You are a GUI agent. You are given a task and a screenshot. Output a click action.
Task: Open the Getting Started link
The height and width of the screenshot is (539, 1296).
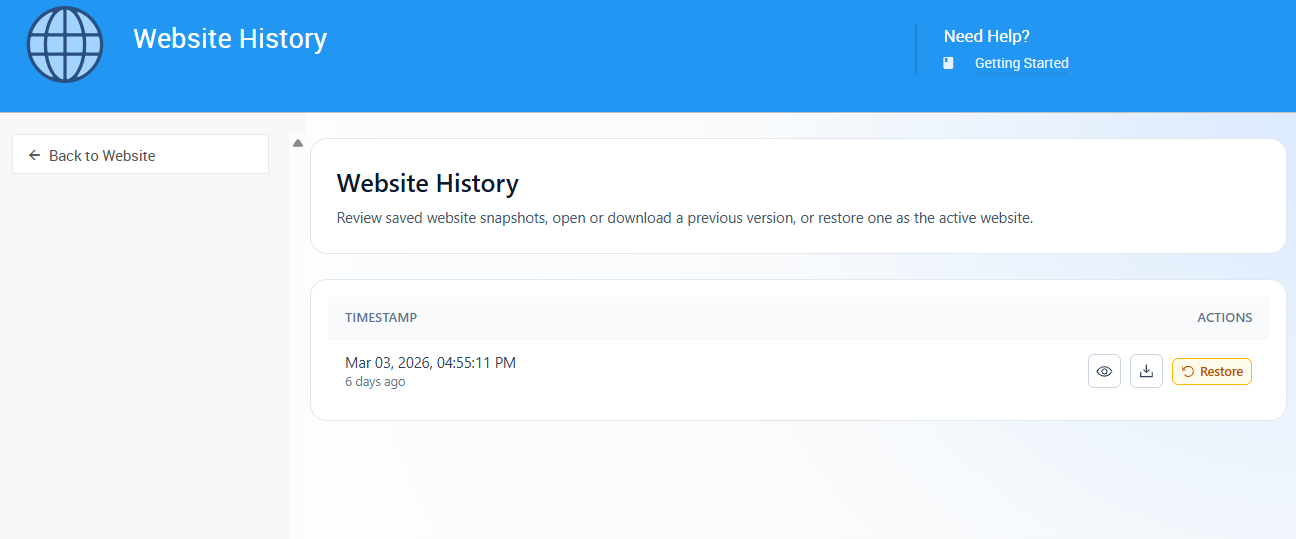1021,63
